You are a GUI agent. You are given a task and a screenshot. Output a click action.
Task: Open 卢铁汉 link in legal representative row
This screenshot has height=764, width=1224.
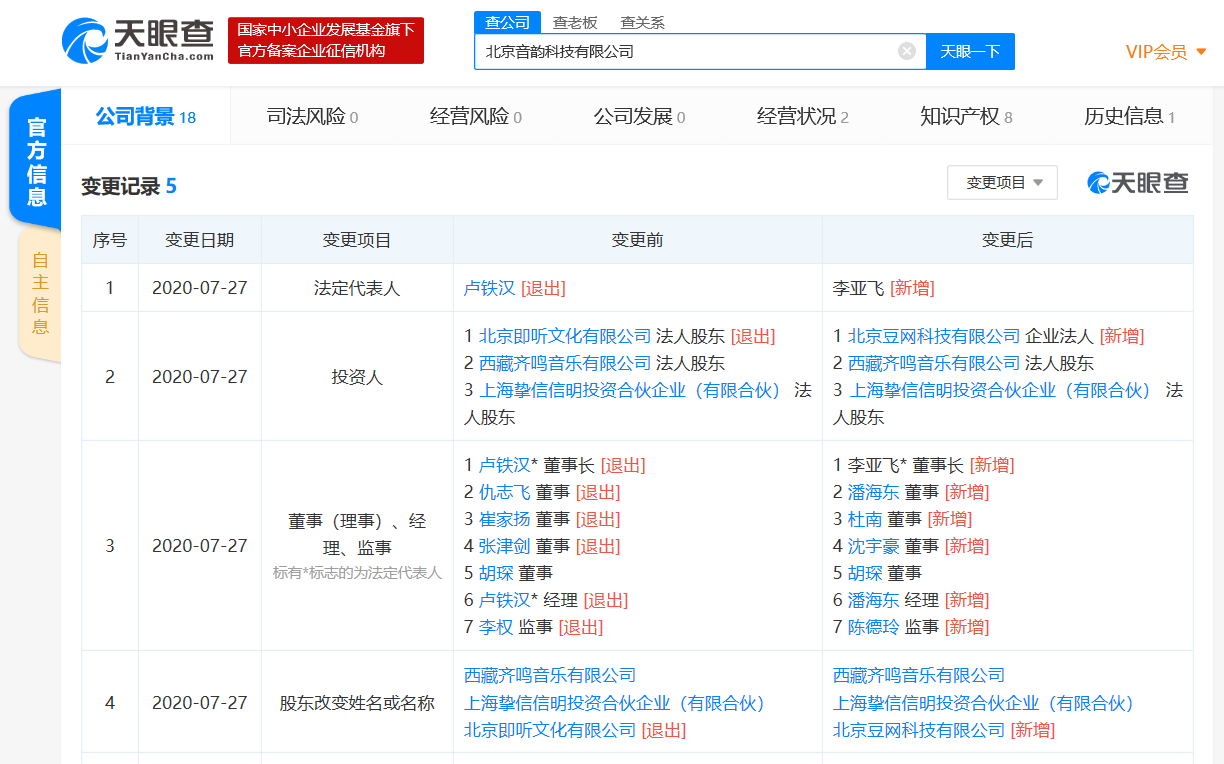pyautogui.click(x=489, y=288)
